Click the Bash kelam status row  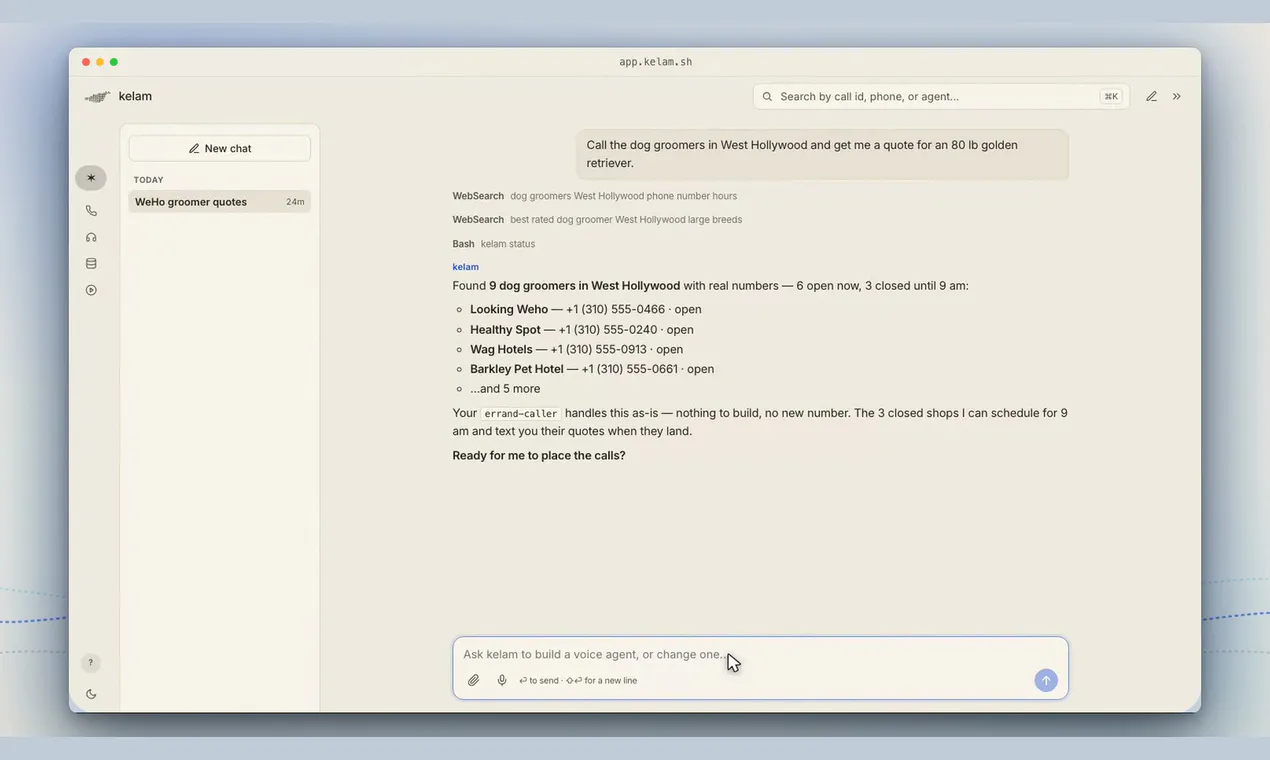(x=494, y=244)
